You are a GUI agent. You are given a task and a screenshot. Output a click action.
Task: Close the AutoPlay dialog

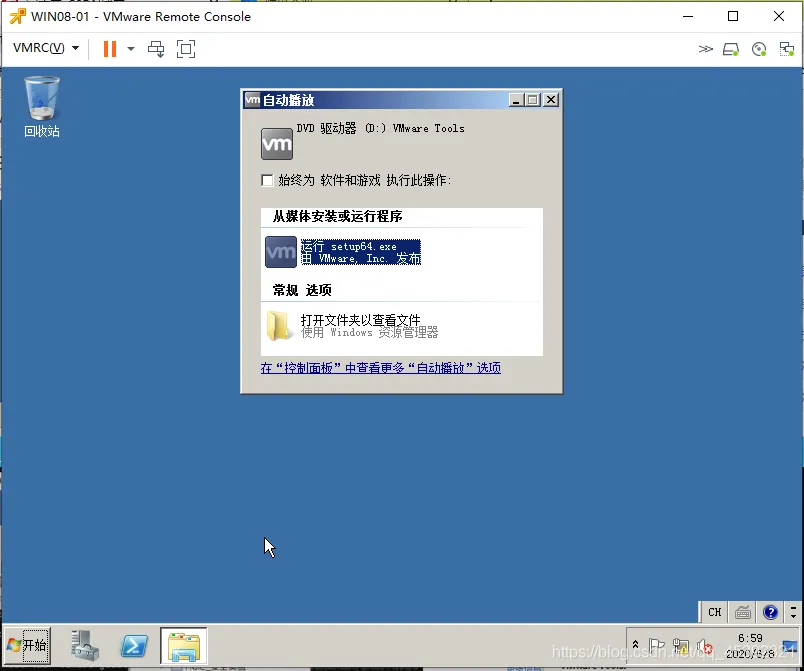point(551,100)
